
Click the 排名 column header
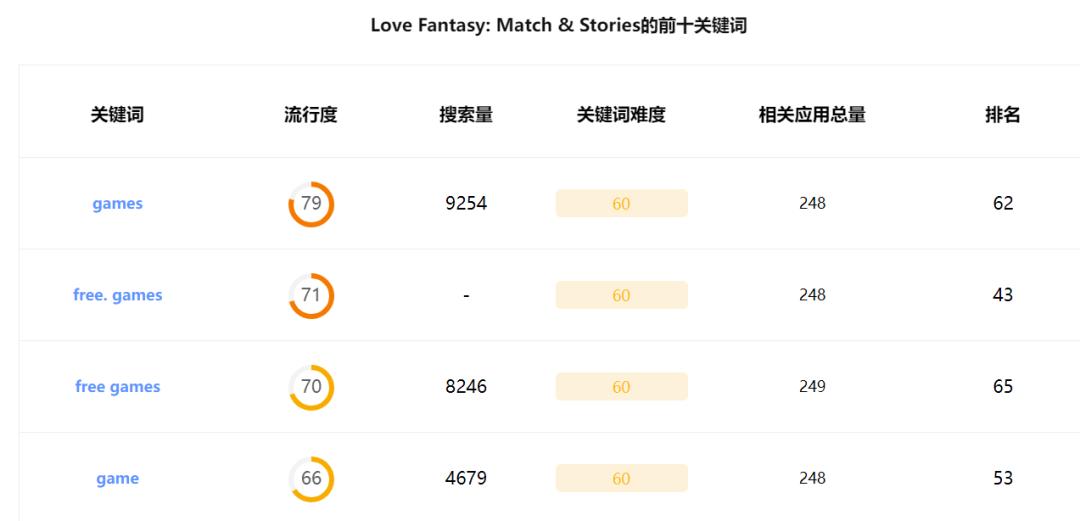1003,114
